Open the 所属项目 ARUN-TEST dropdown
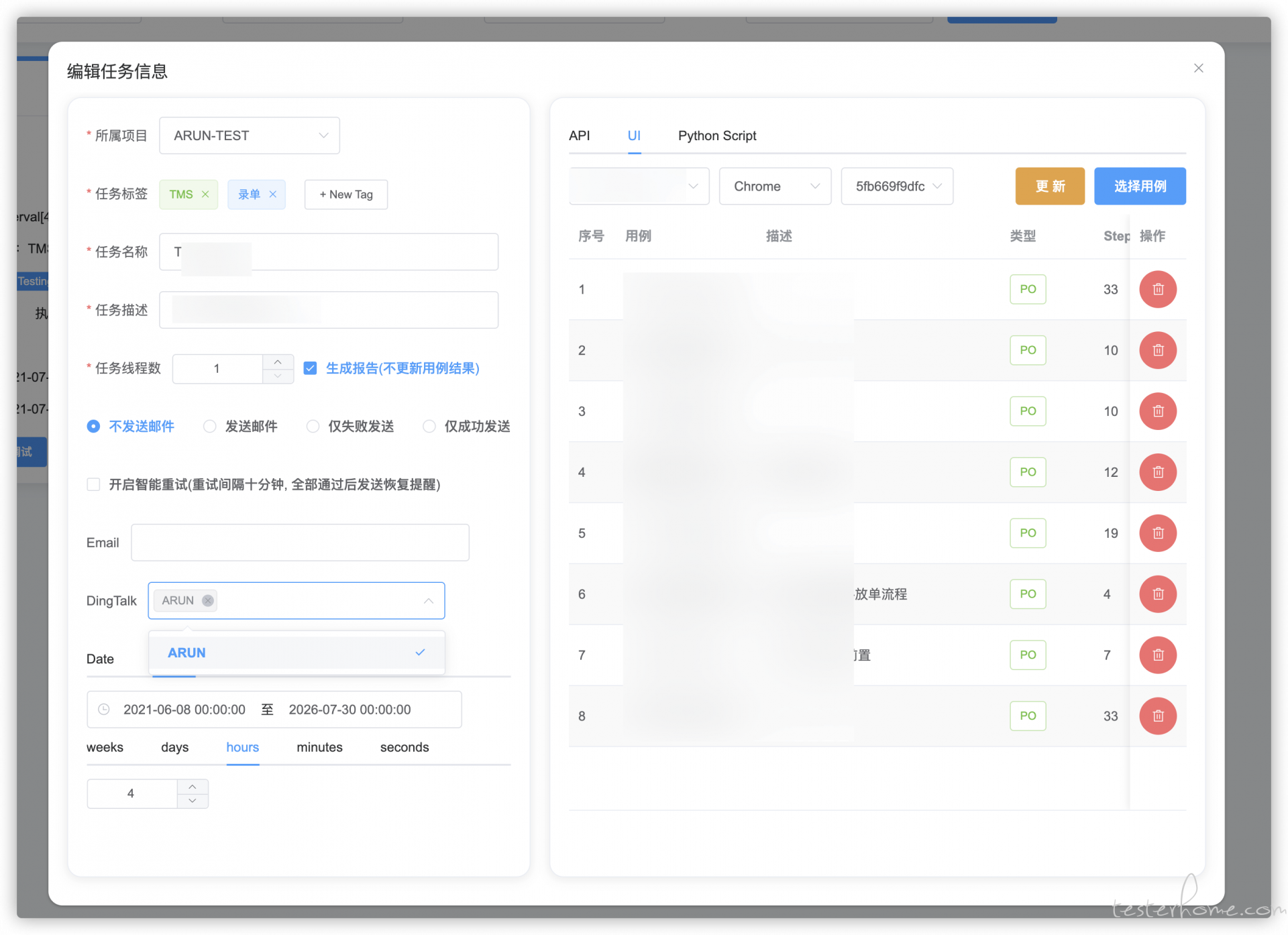1288x935 pixels. (250, 135)
